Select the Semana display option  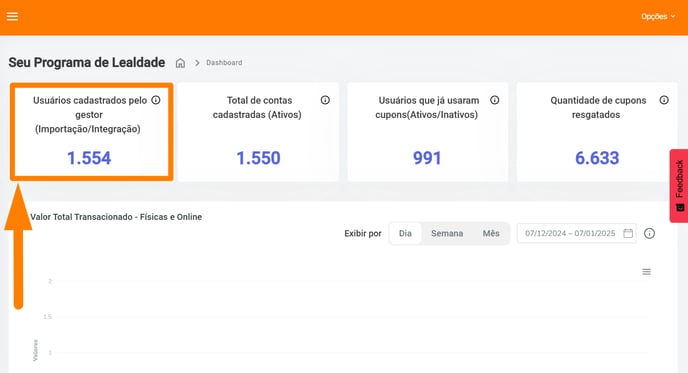pos(447,233)
